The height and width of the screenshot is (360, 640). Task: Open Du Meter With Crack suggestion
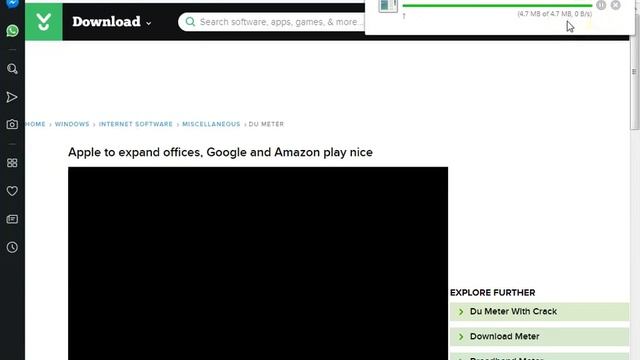tap(539, 311)
